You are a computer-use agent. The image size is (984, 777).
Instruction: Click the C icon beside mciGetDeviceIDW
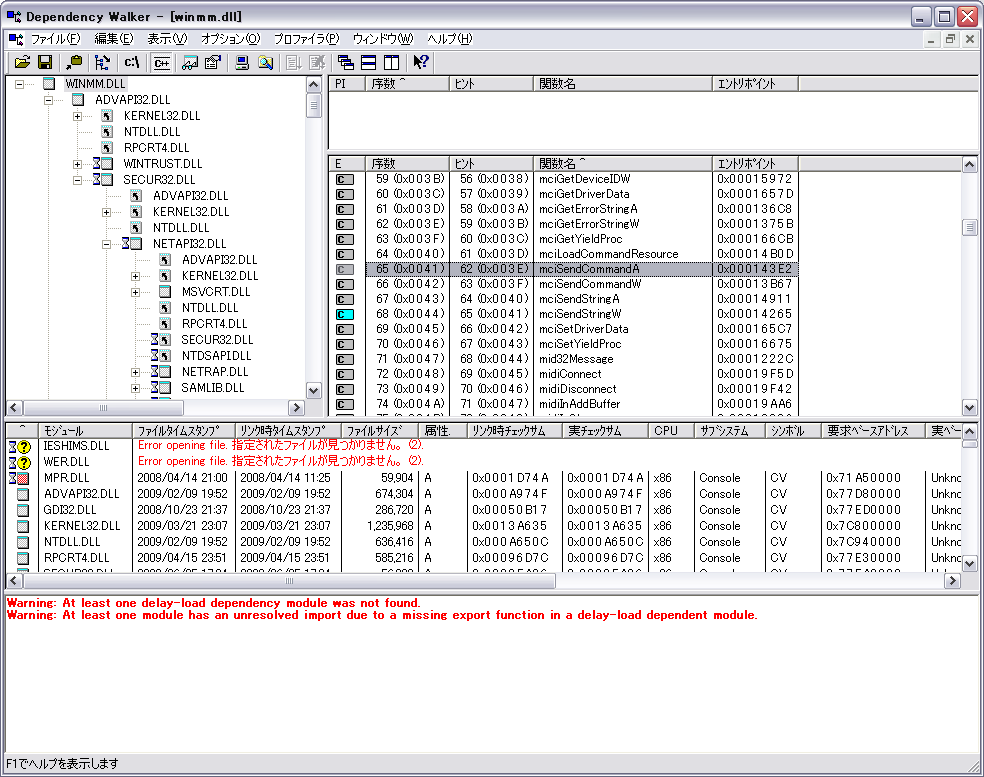pyautogui.click(x=345, y=180)
